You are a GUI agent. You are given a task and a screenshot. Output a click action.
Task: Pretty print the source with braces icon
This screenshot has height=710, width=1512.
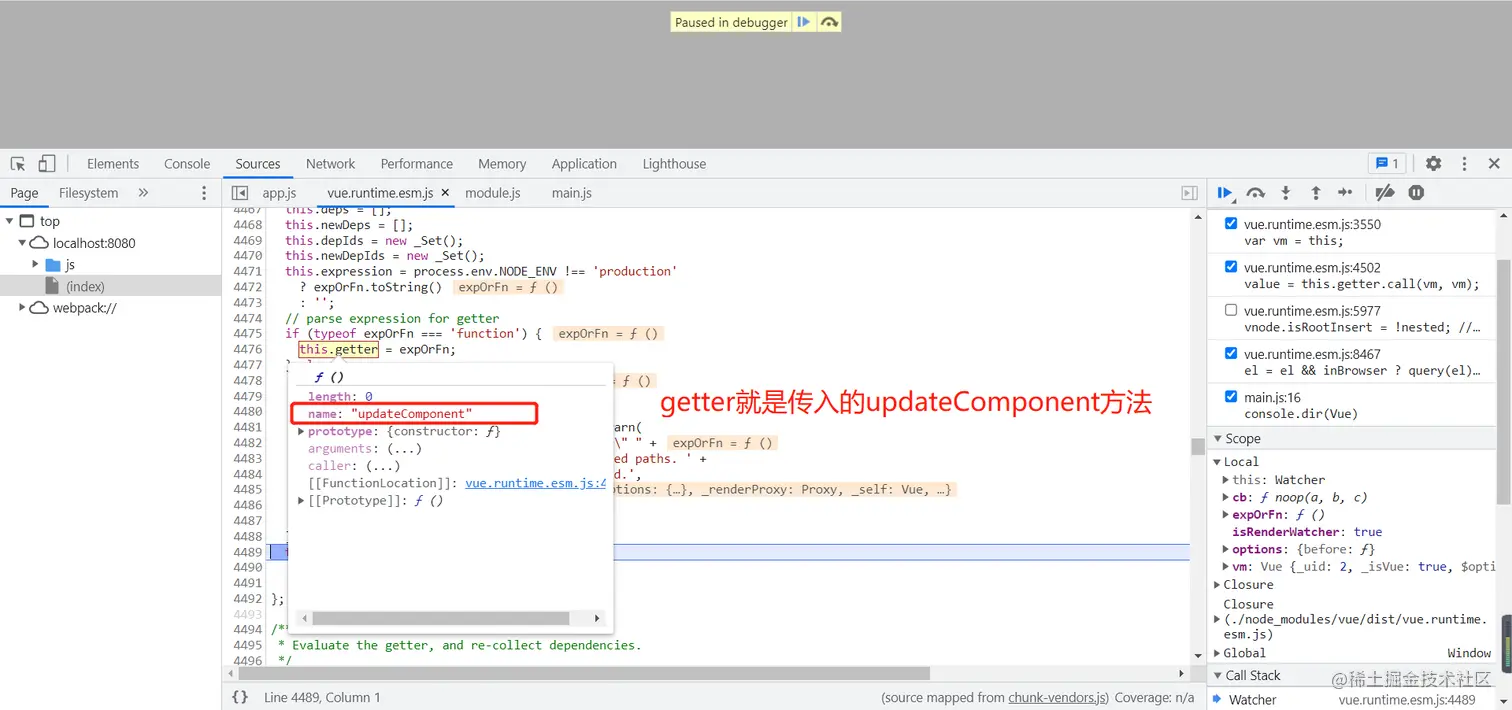[x=240, y=697]
